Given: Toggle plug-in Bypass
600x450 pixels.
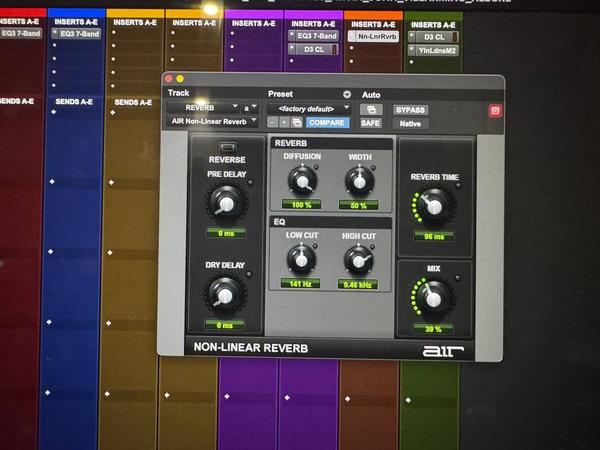Looking at the screenshot, I should tap(411, 108).
